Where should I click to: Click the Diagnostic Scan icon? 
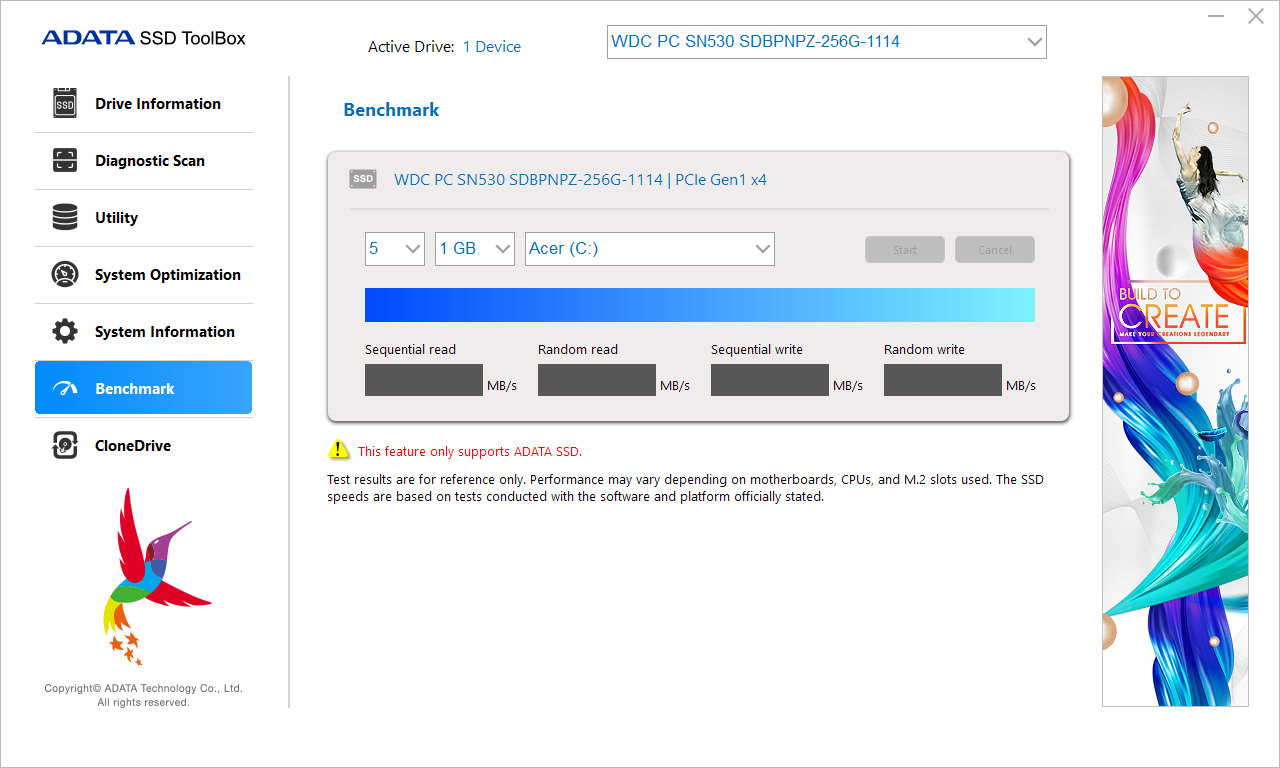(x=65, y=161)
